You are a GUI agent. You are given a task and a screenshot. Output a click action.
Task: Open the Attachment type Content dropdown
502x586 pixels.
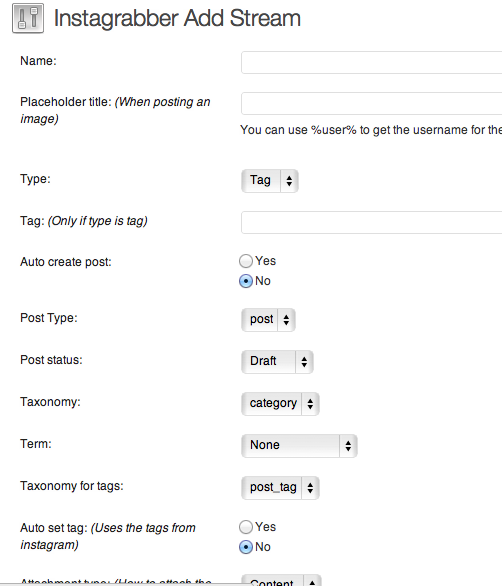[x=281, y=580]
